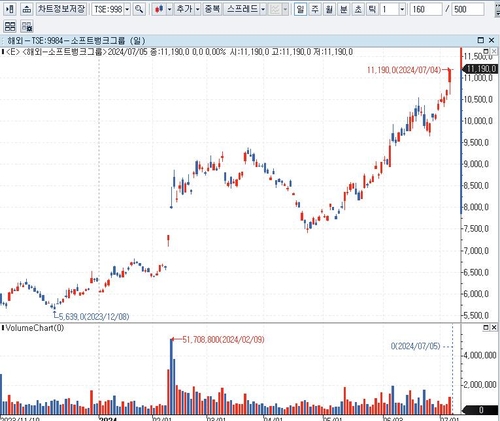This screenshot has height=421, width=500.
Task: Click the chart title 해외-TSE:9984-소프트뱅크그룹 (일)
Action: click(x=76, y=41)
